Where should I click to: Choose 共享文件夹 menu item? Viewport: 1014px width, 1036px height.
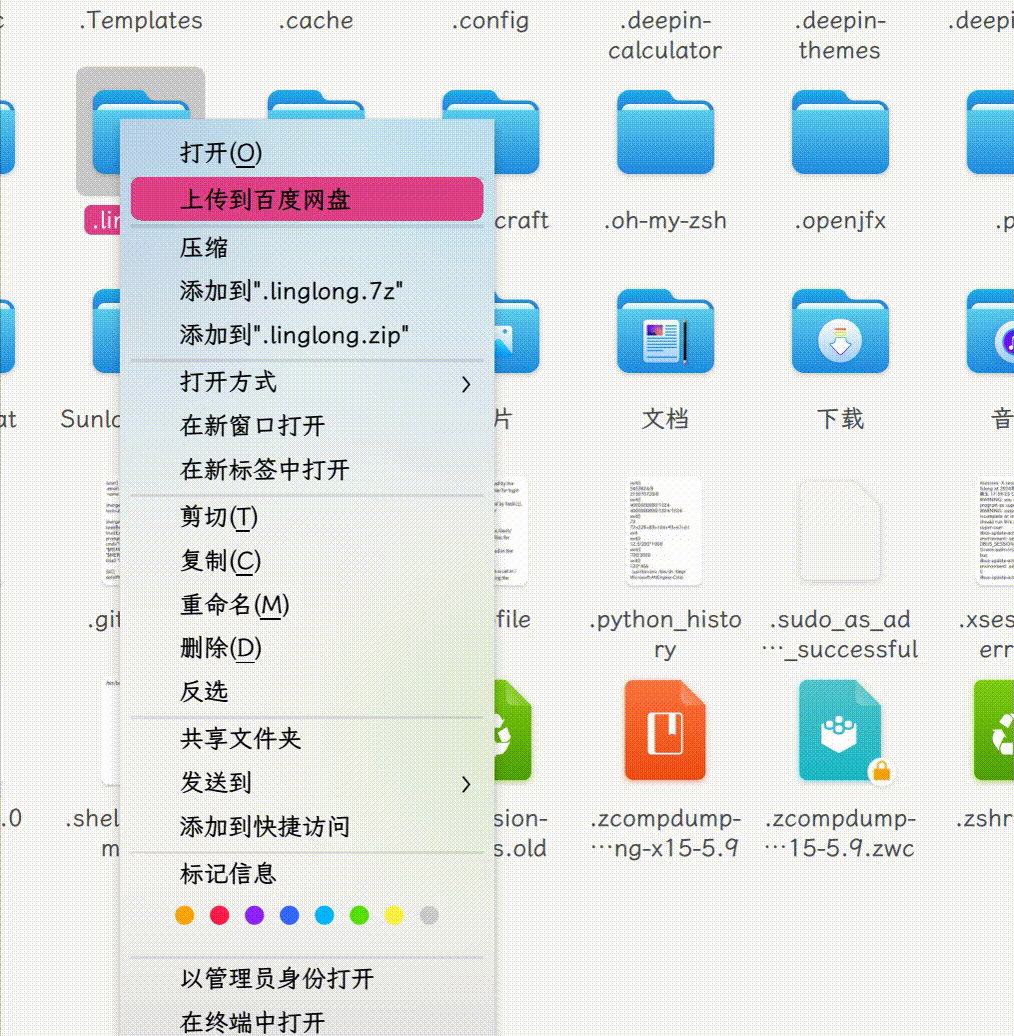307,739
